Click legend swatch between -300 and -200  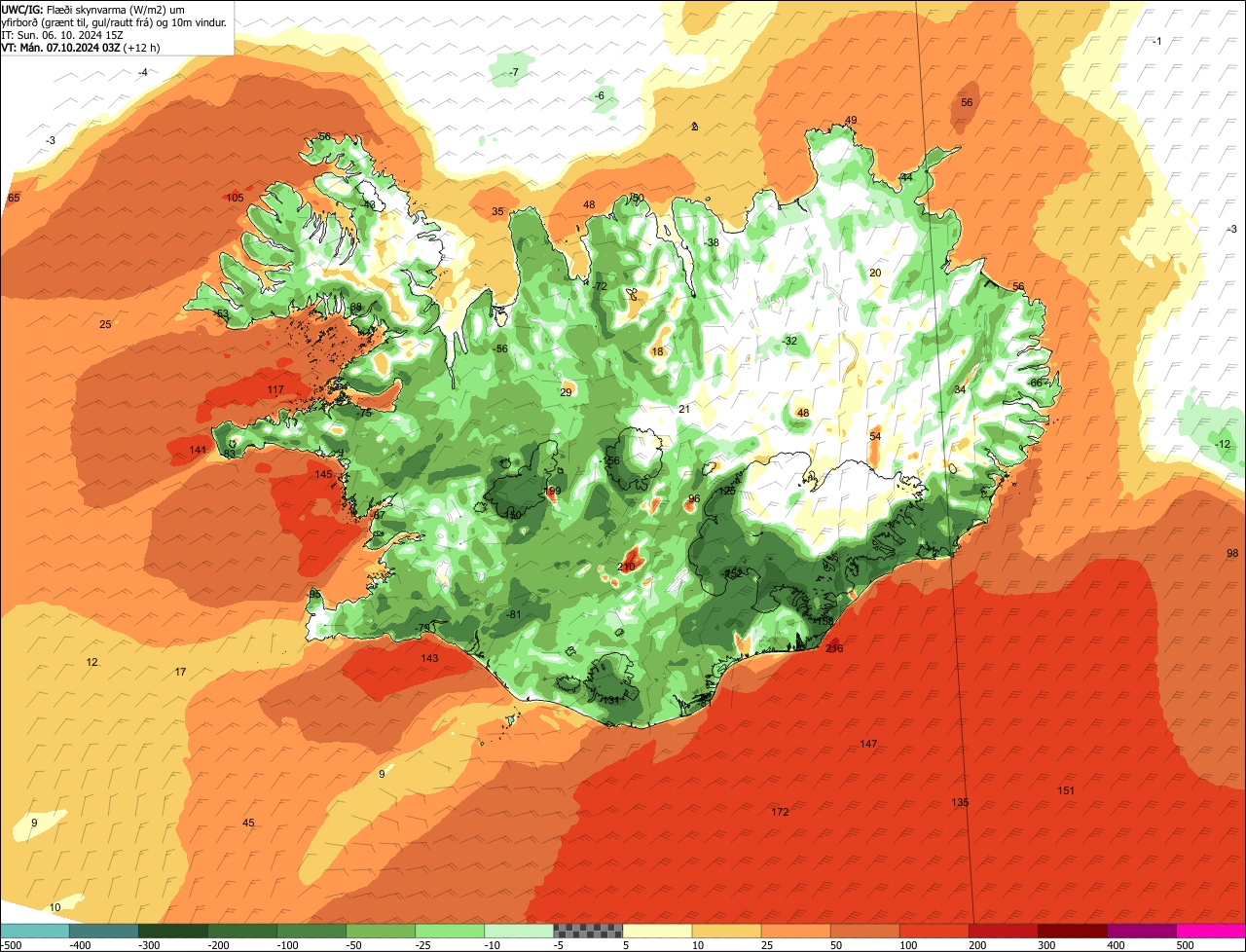pyautogui.click(x=173, y=931)
